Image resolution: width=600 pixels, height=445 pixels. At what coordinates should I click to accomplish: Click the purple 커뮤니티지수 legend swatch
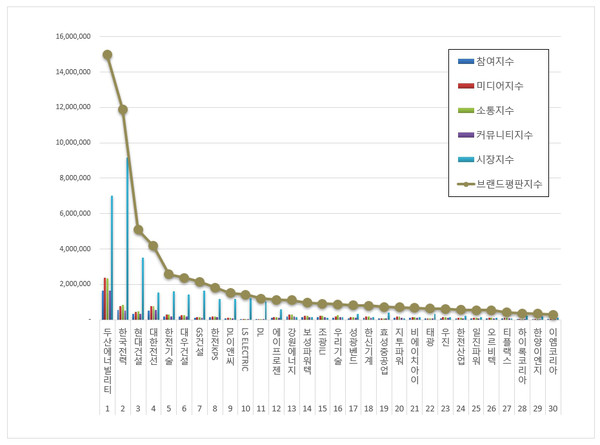(465, 134)
